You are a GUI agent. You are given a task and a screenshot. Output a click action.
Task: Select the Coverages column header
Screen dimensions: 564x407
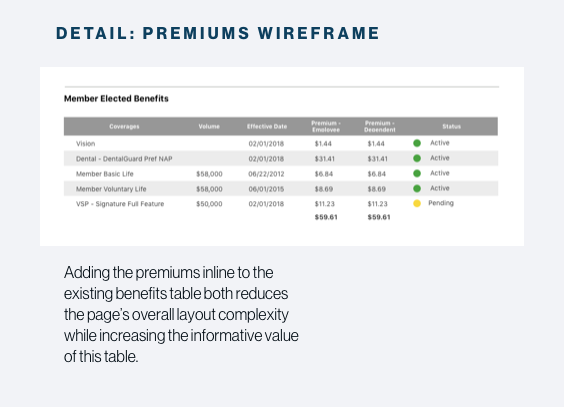[x=124, y=126]
